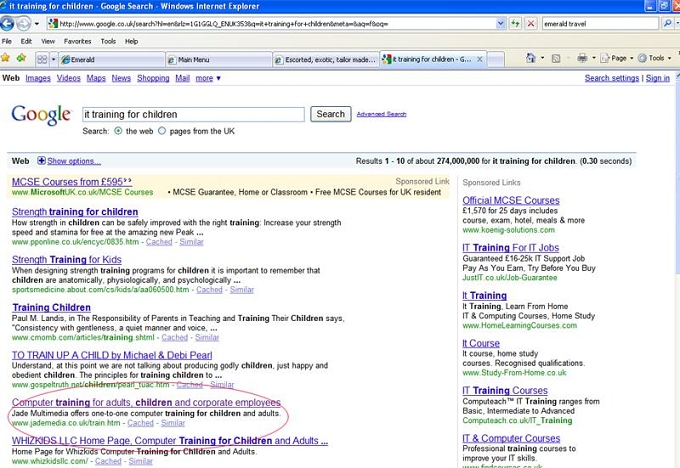Open the Favorites menu
680x468 pixels.
(x=77, y=41)
